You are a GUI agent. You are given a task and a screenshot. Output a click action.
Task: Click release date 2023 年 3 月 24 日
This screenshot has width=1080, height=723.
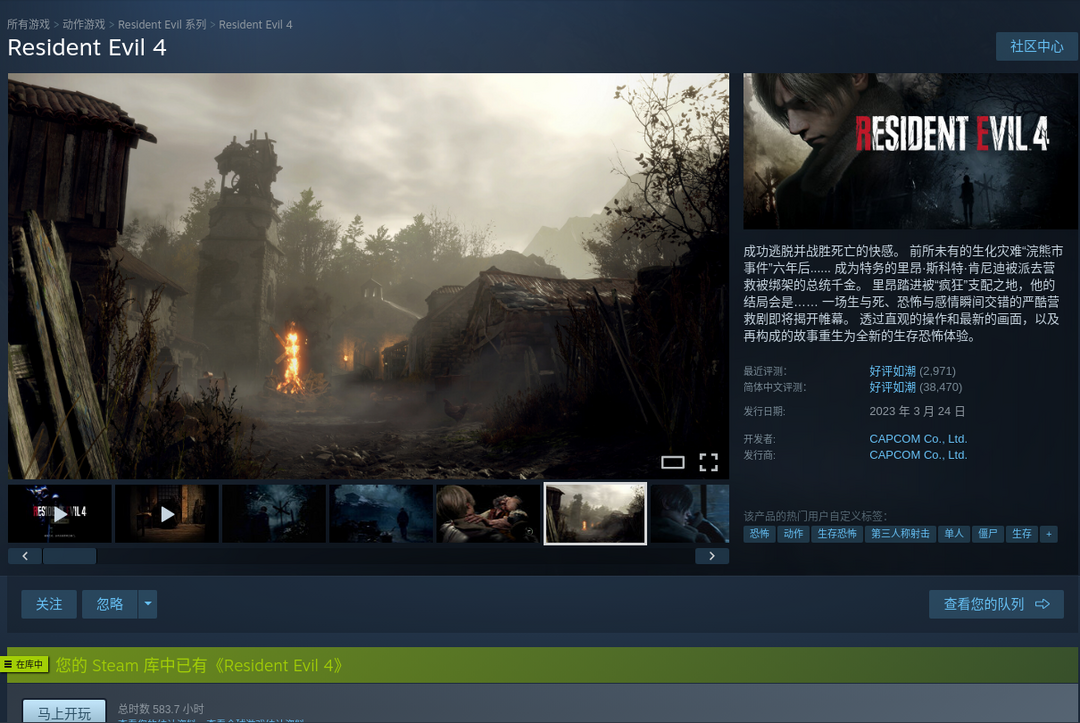pos(917,411)
